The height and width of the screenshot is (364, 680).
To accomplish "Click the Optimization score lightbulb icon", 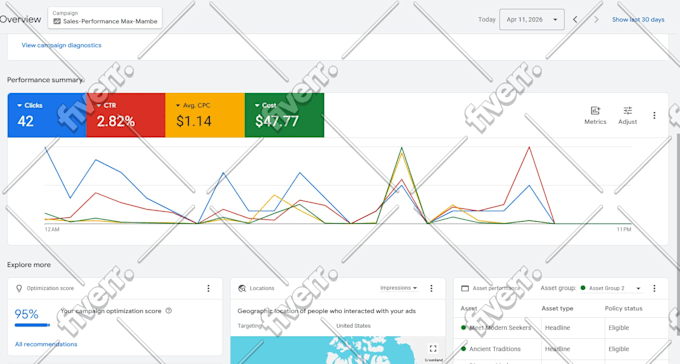I will coord(19,289).
